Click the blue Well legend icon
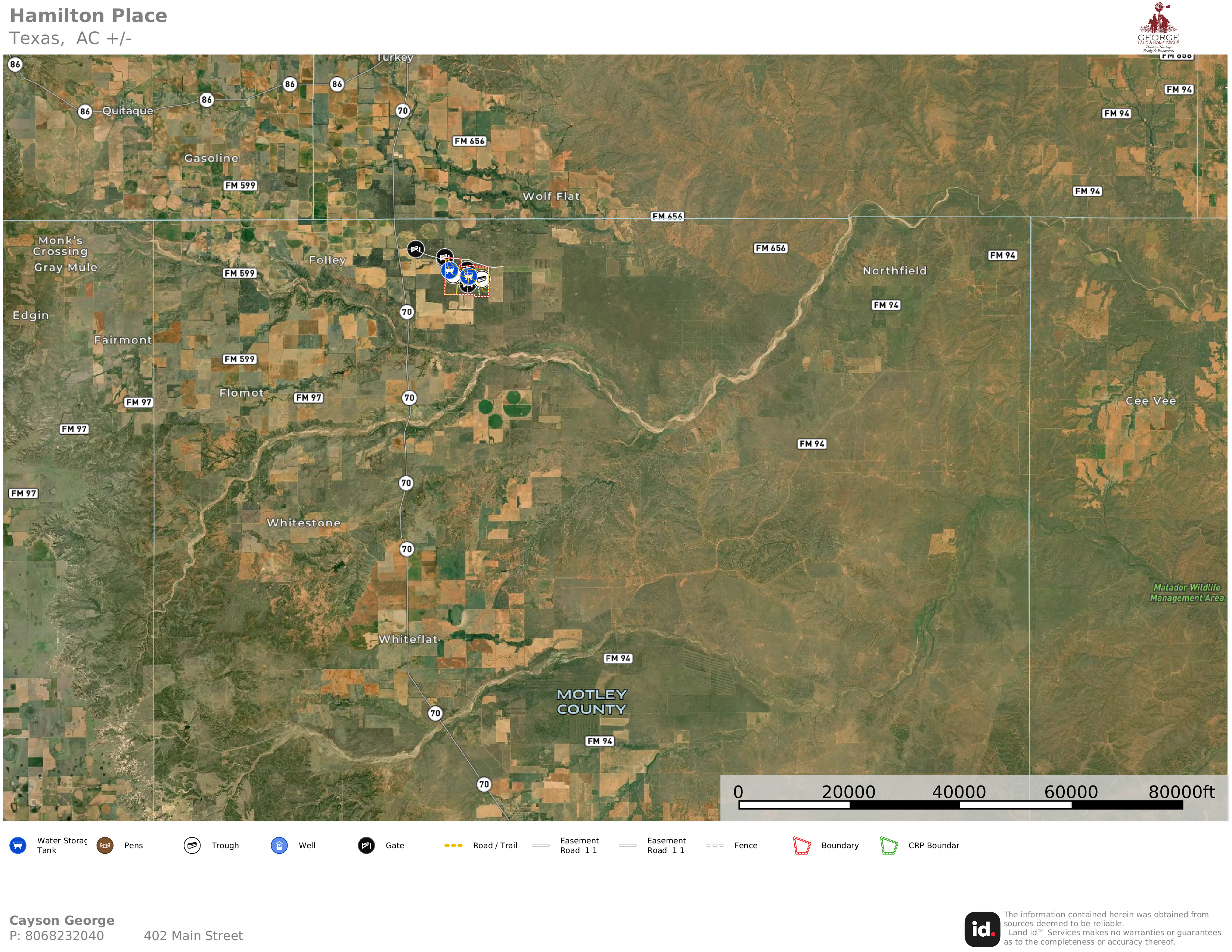 279,845
